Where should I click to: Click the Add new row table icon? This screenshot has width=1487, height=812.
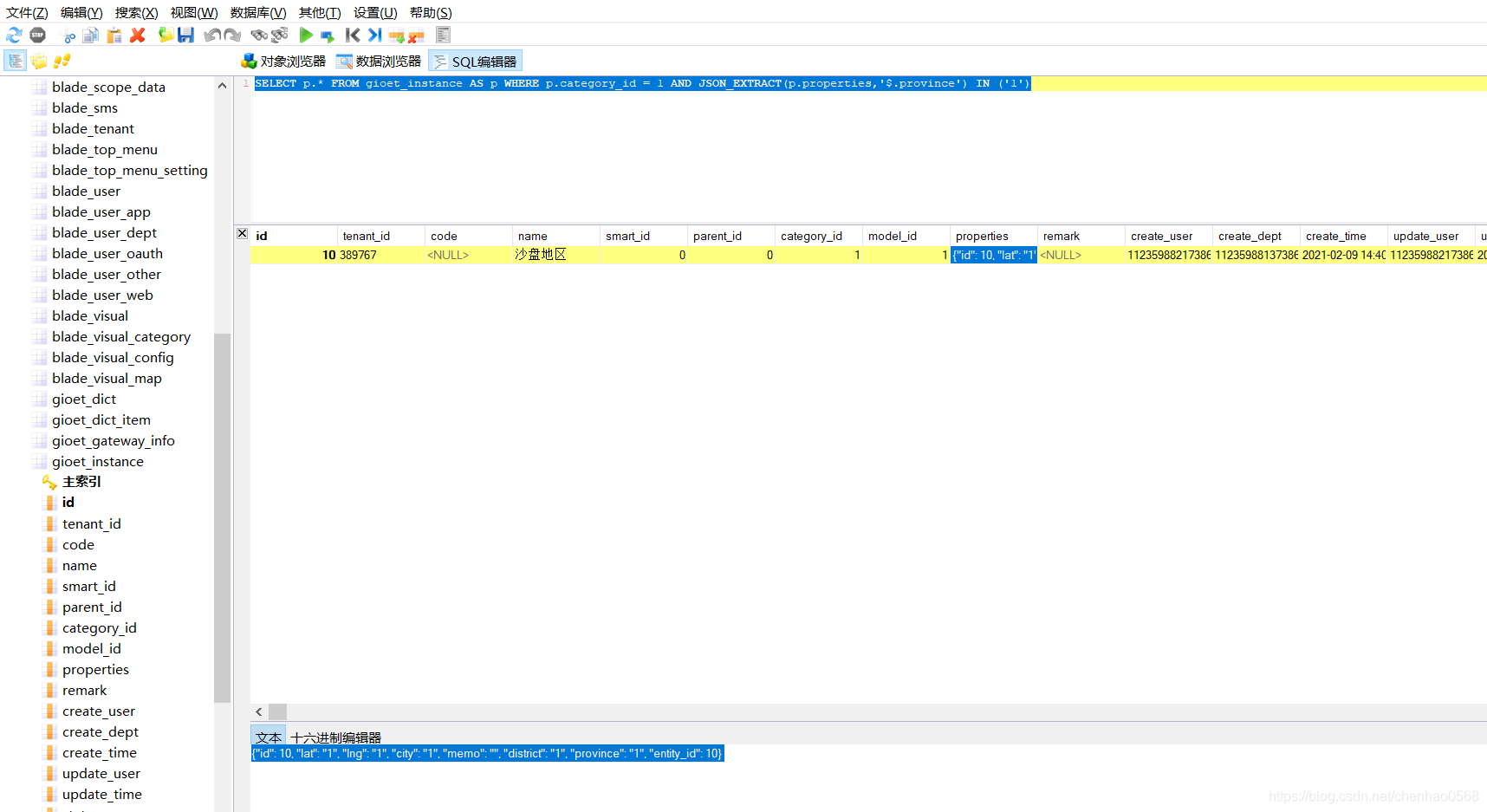tap(396, 35)
